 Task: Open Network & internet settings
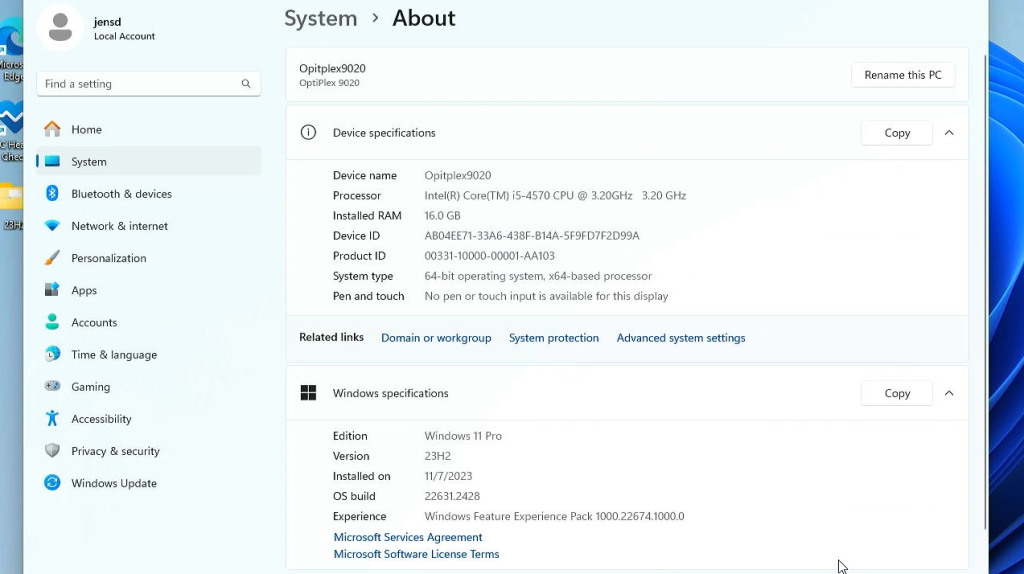click(149, 226)
